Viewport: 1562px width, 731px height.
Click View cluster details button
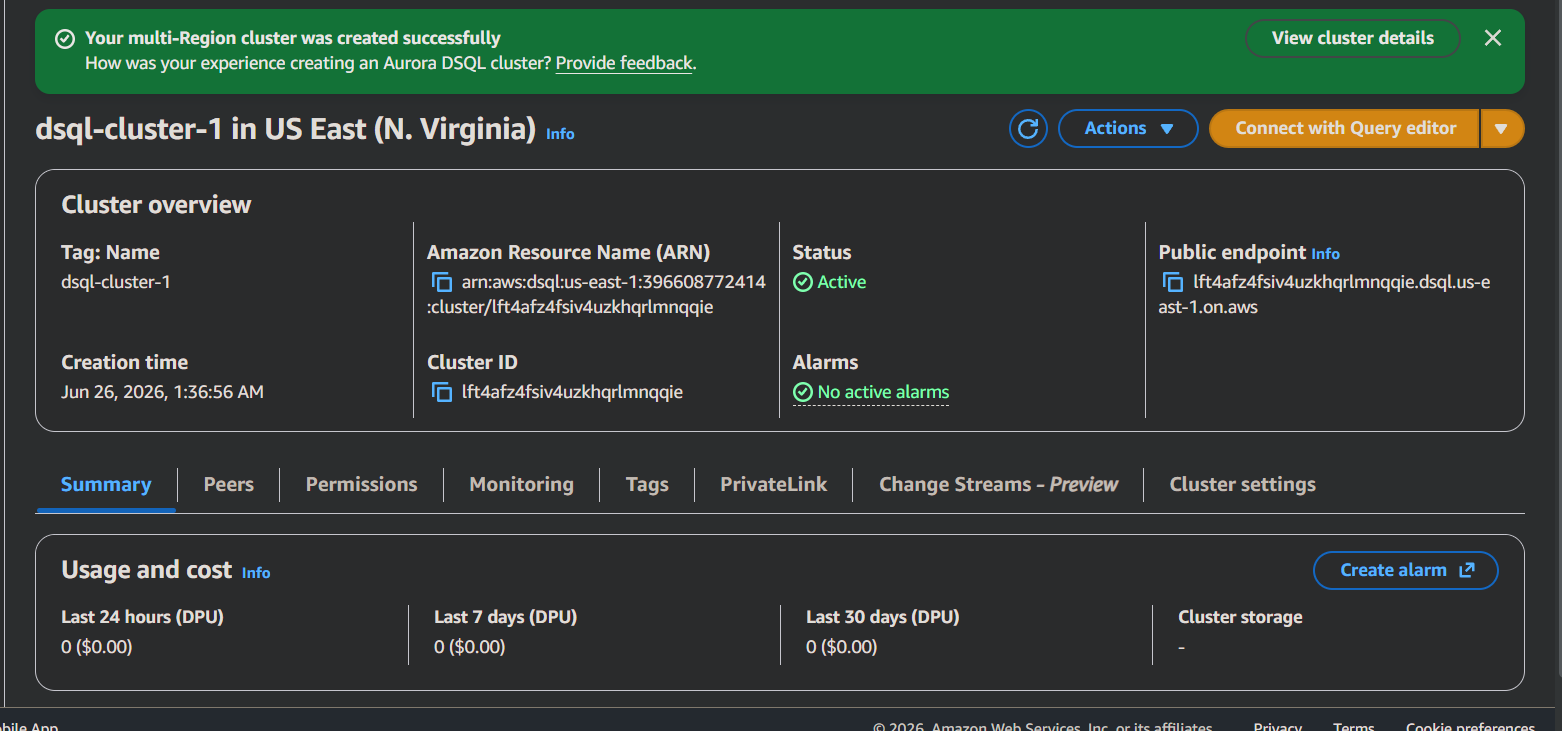tap(1352, 38)
